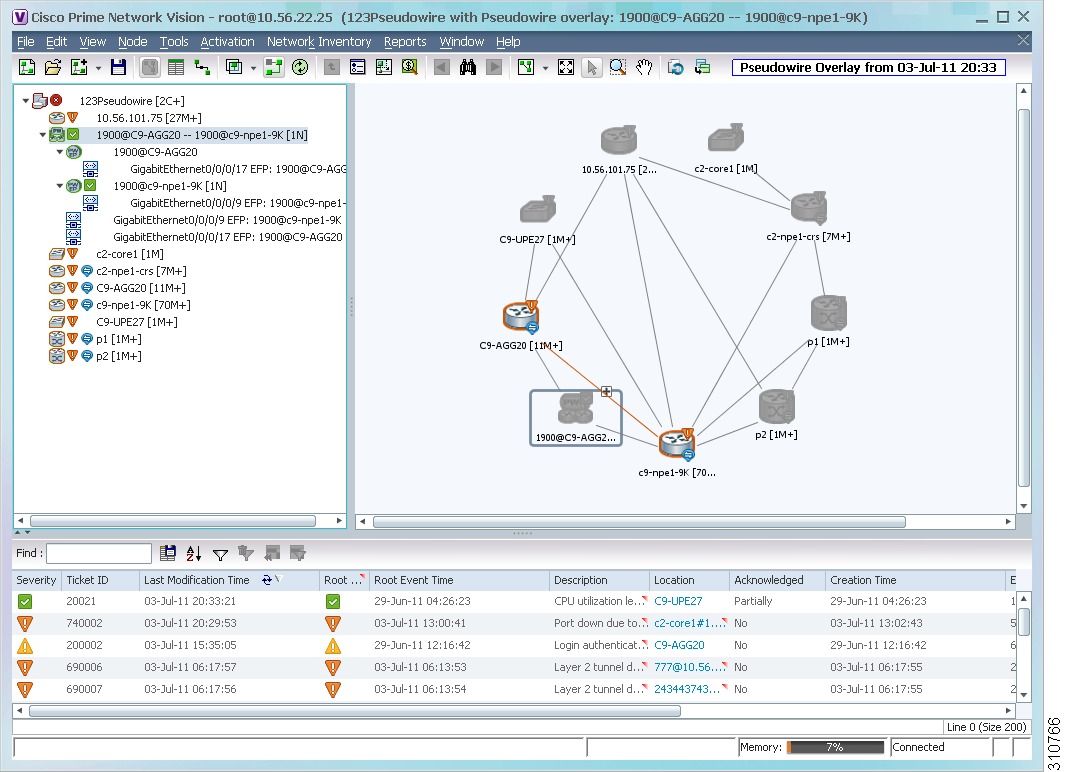Collapse the 1900@c9-npe1-9K [1N] subtree arrow
The width and height of the screenshot is (1065, 772).
tap(60, 186)
